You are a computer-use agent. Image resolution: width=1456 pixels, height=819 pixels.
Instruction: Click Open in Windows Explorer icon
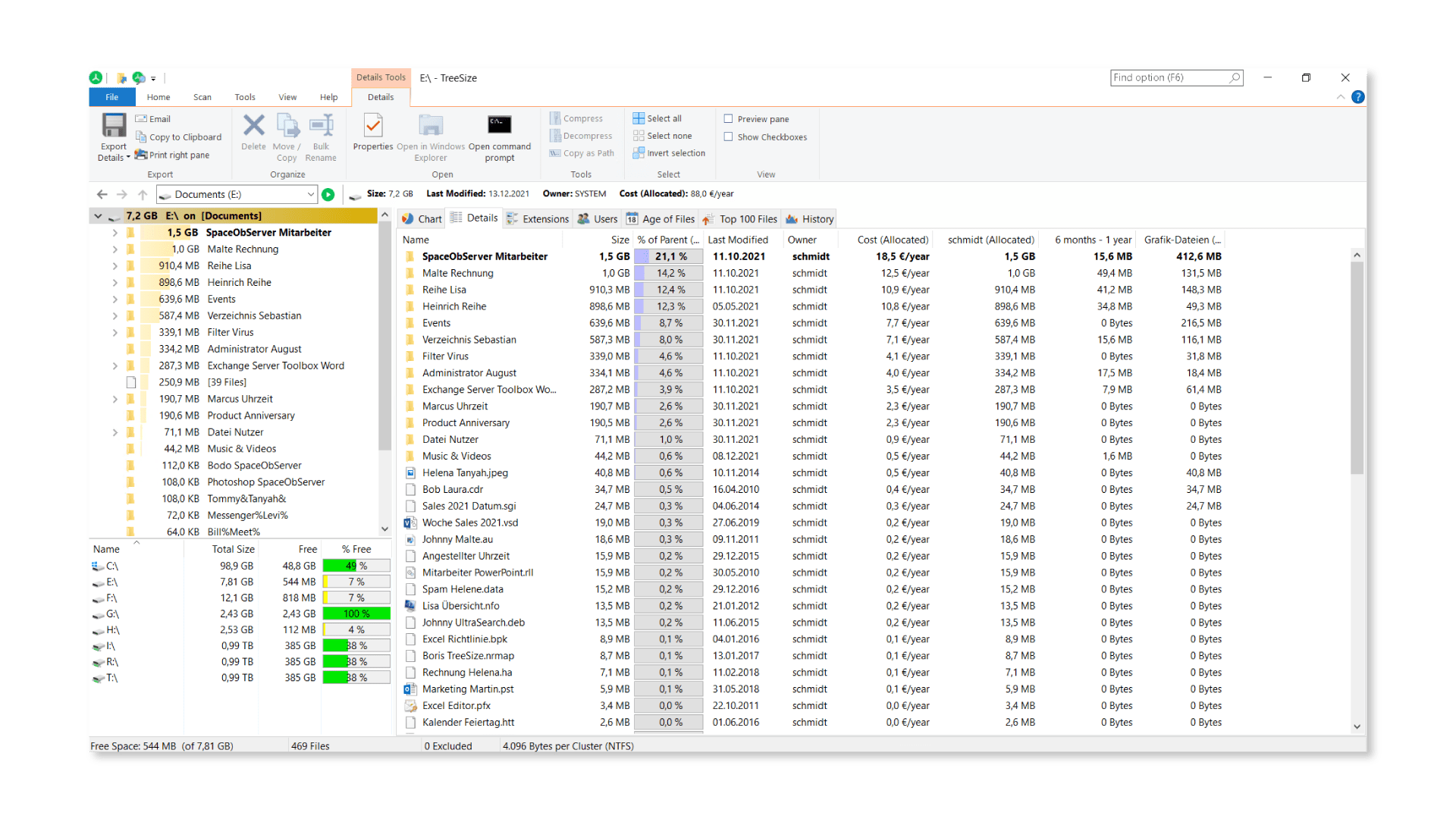(431, 126)
